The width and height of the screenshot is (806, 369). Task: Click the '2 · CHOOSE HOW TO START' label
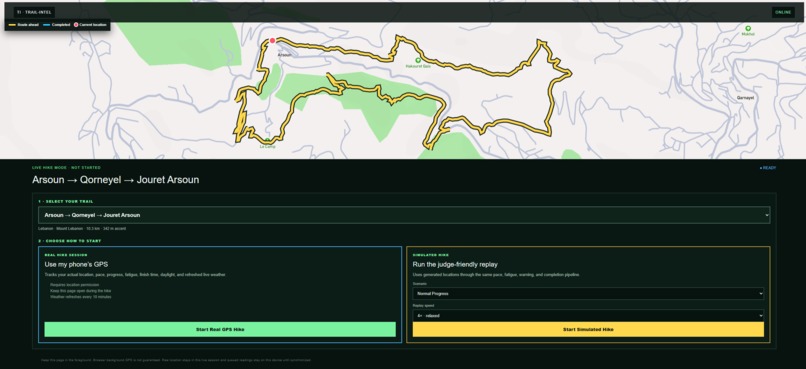click(70, 241)
